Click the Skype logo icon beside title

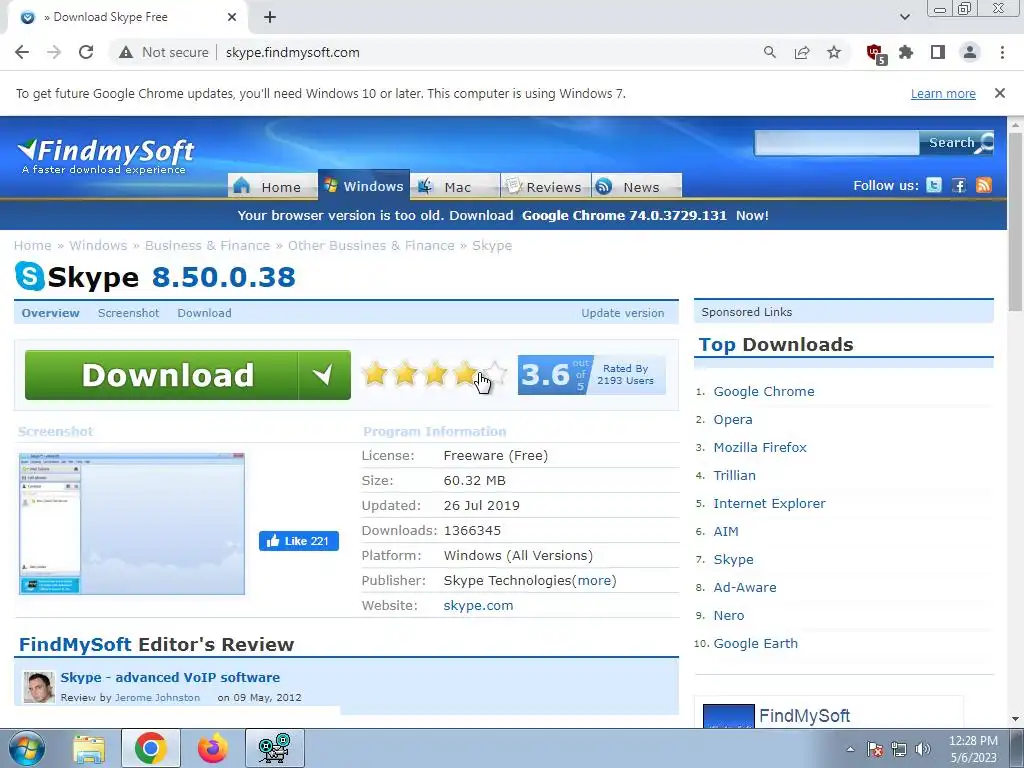pos(30,276)
